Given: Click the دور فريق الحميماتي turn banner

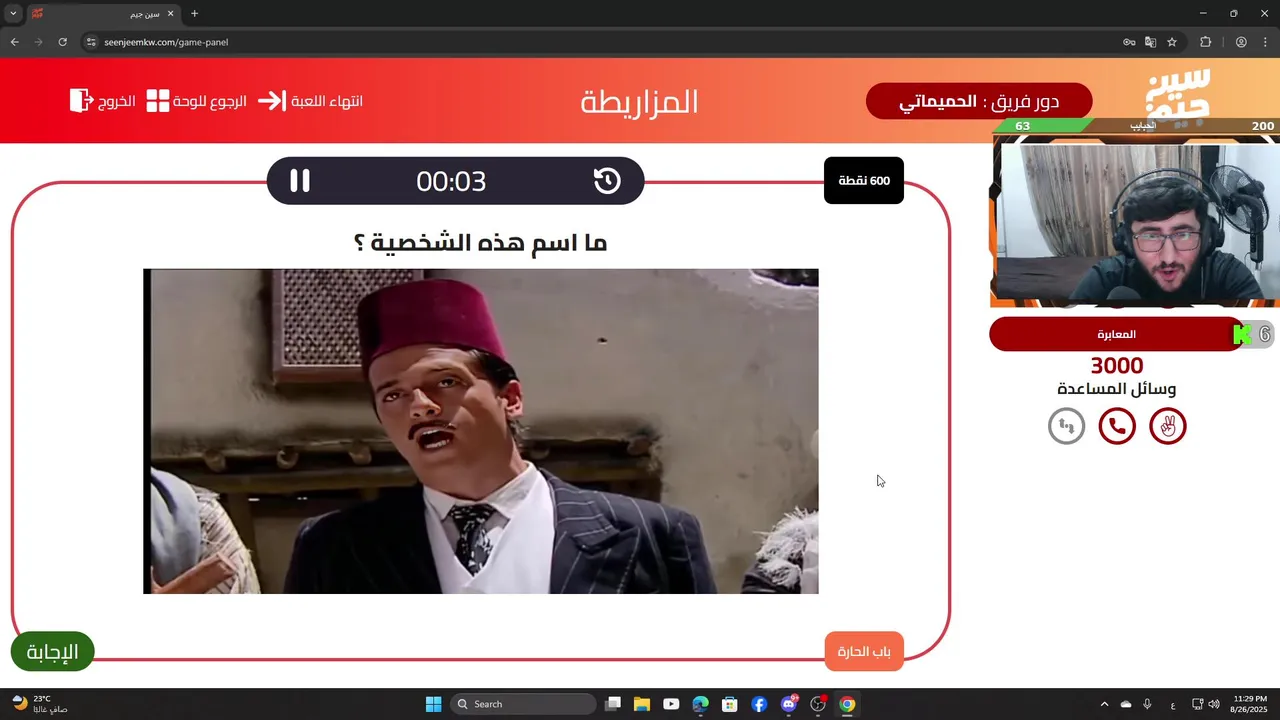Looking at the screenshot, I should tap(979, 101).
